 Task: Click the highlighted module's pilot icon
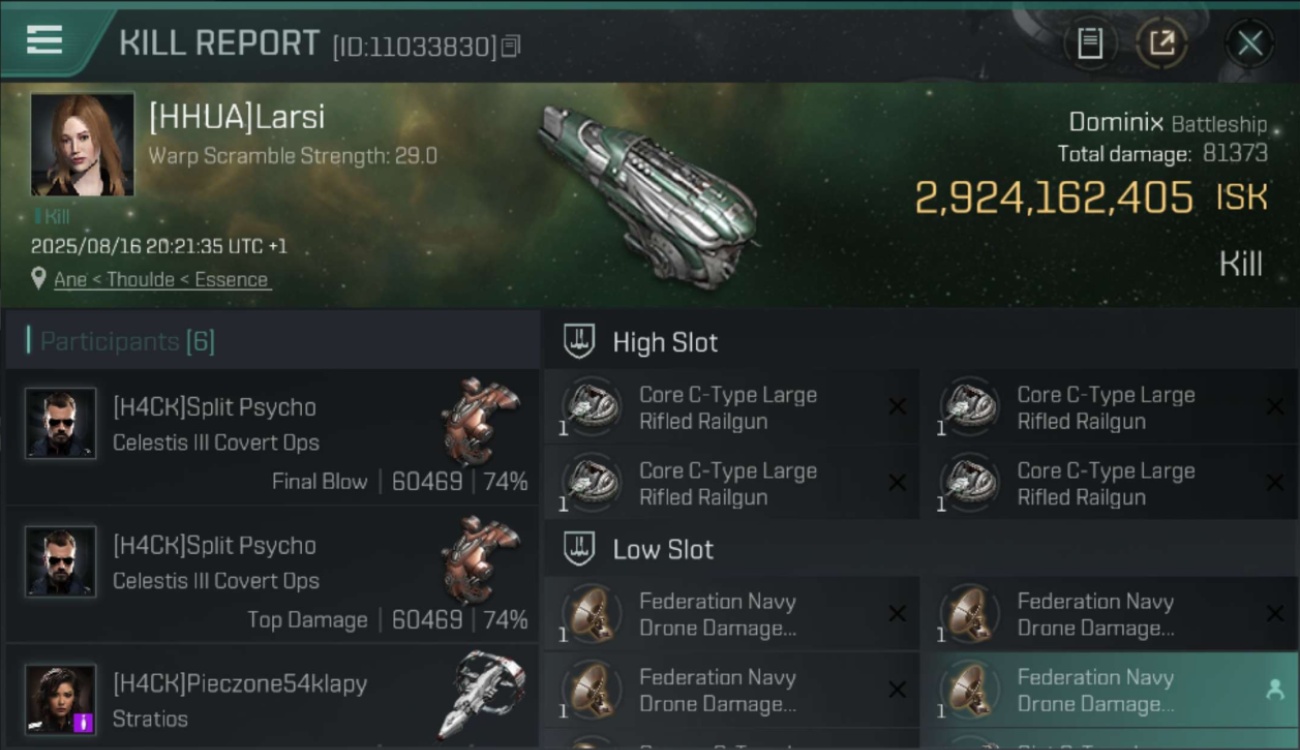tap(1274, 690)
